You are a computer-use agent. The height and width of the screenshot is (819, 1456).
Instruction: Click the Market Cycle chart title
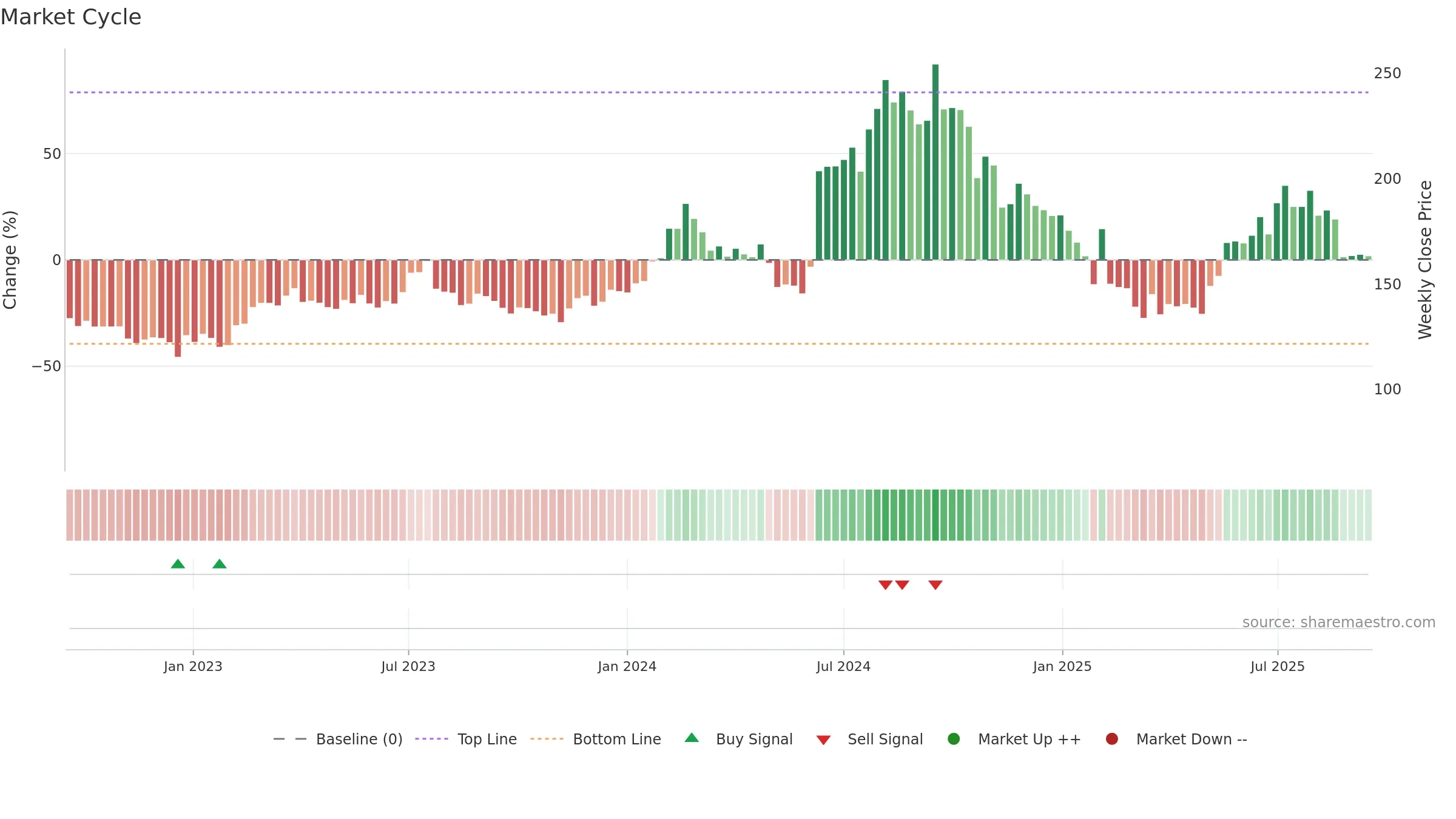coord(71,17)
